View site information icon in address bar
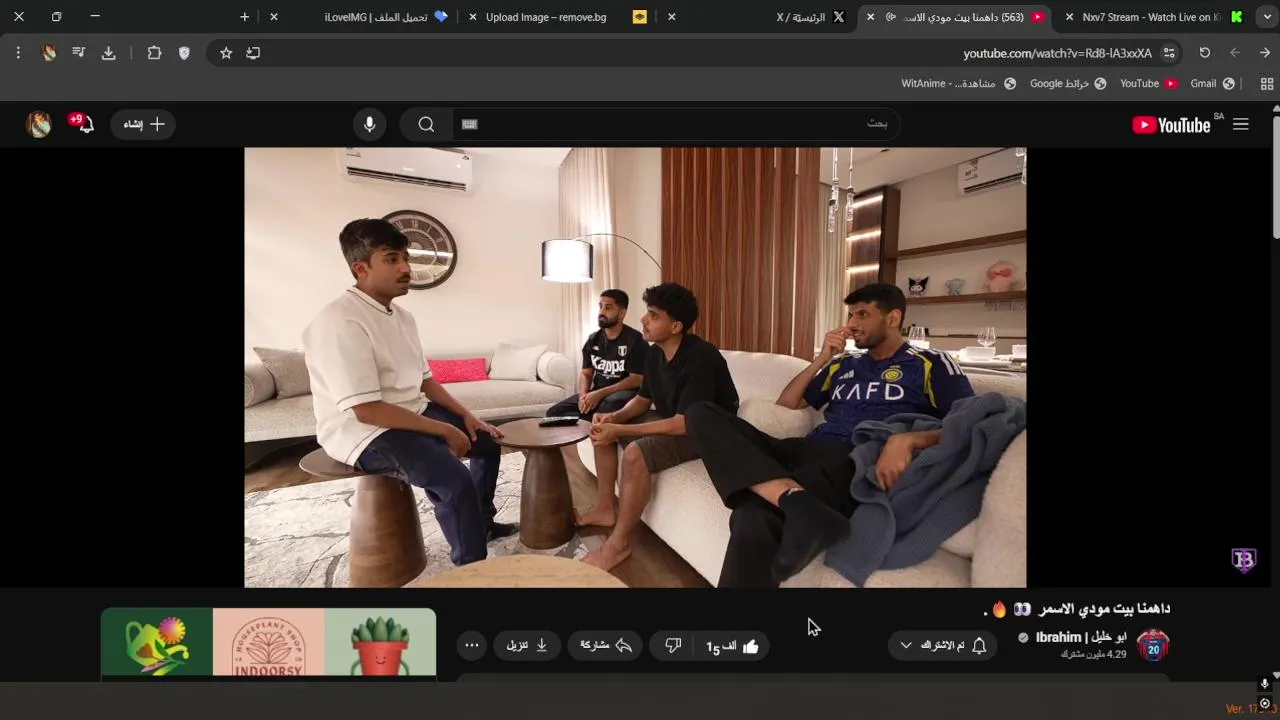The height and width of the screenshot is (720, 1280). point(1169,53)
